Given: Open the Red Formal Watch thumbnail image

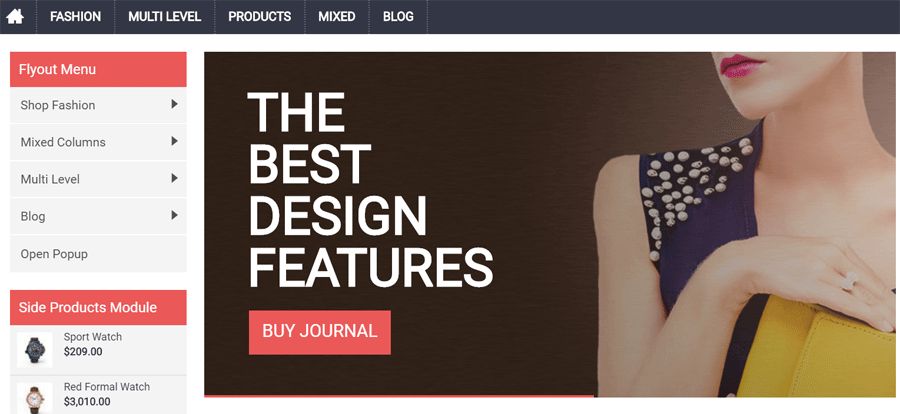Looking at the screenshot, I should [34, 398].
